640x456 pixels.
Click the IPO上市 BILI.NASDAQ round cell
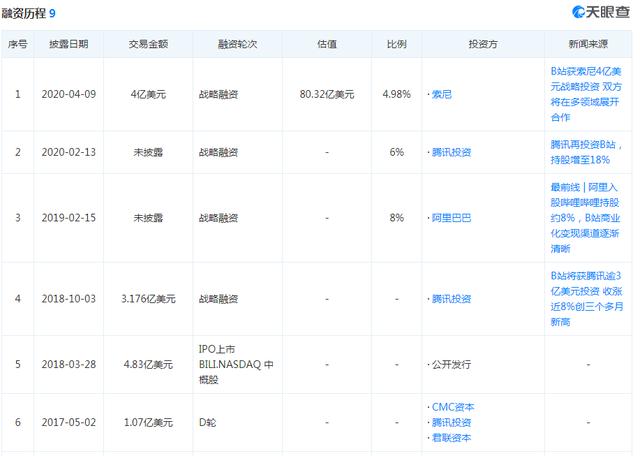pos(236,365)
